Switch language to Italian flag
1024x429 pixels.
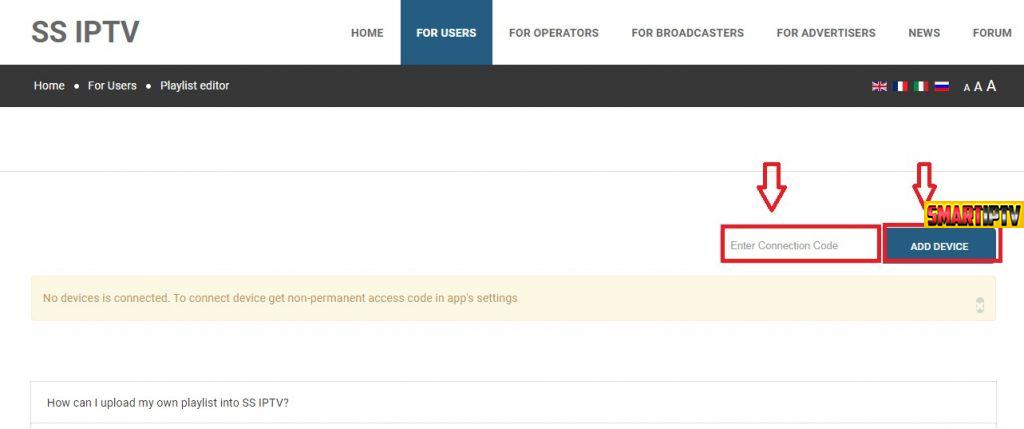(x=921, y=86)
